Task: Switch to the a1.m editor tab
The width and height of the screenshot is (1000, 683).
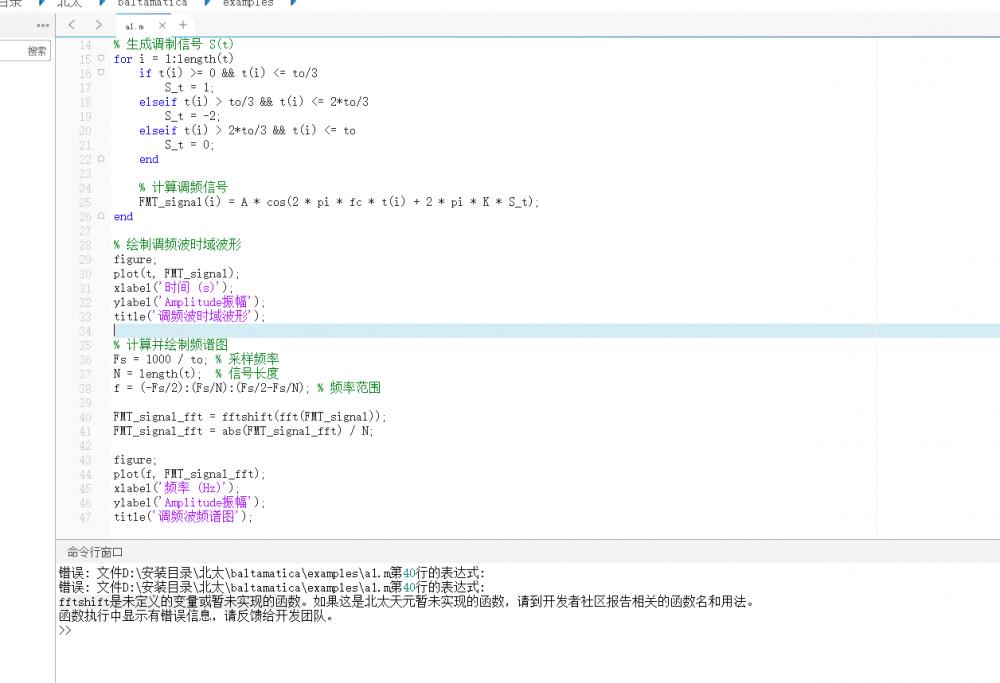Action: pos(135,26)
